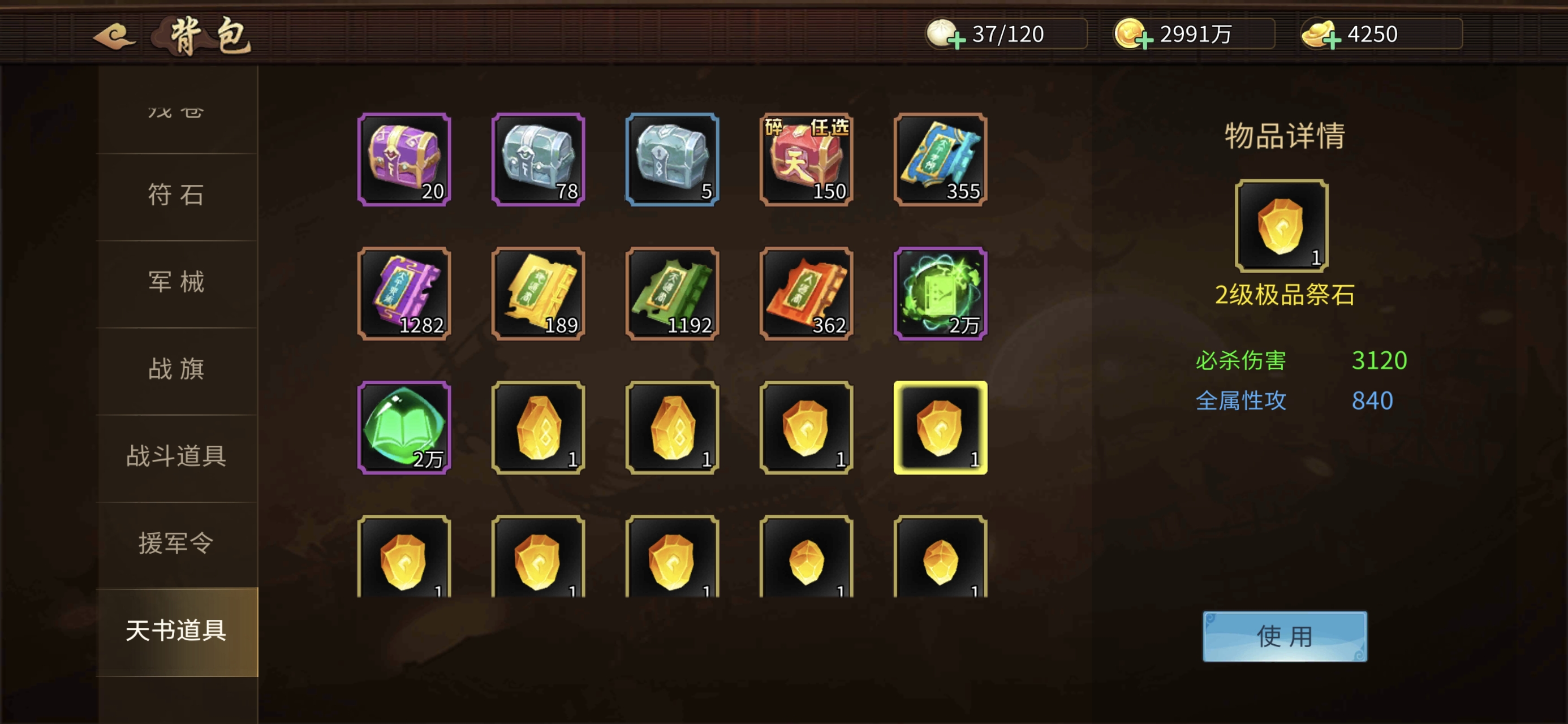
Task: Select the green gem book item 2万
Action: pos(404,428)
